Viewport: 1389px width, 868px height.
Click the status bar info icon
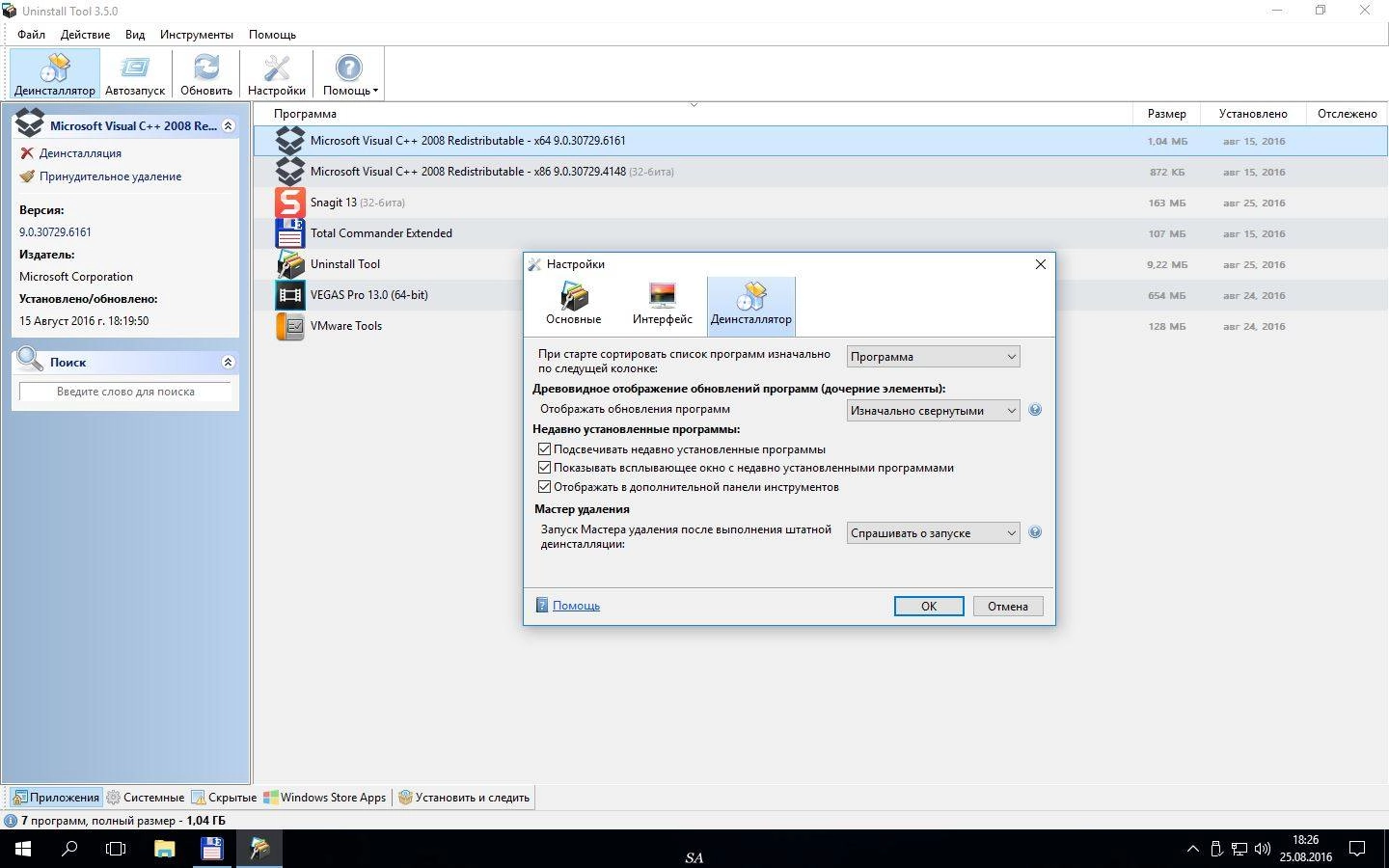pyautogui.click(x=11, y=821)
